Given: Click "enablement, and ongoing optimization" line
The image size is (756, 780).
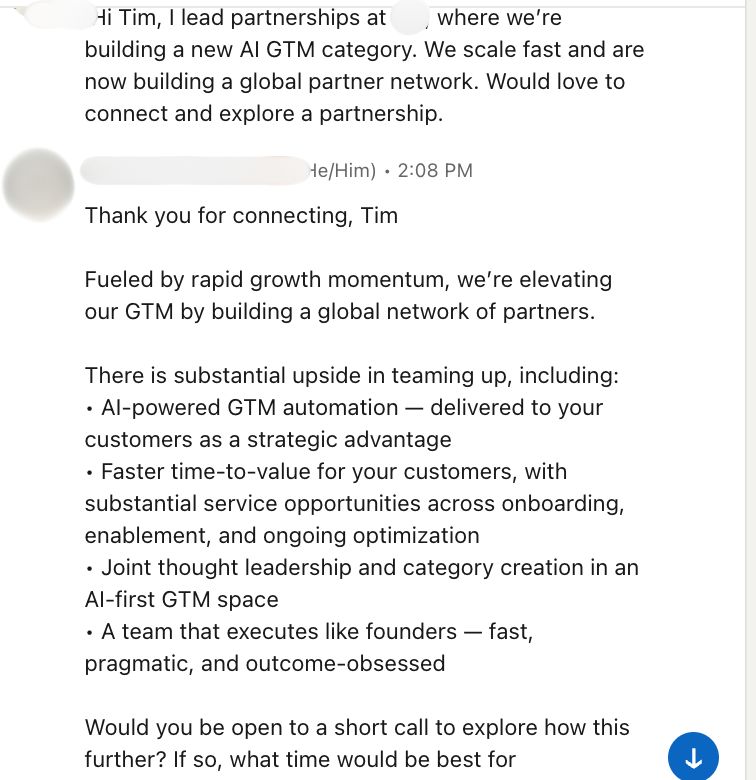Looking at the screenshot, I should (281, 536).
